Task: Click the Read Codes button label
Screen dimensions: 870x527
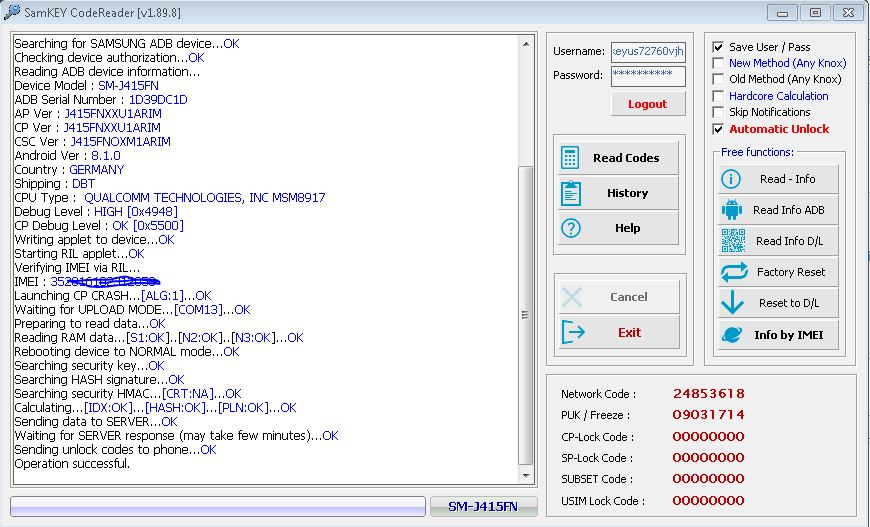Action: pyautogui.click(x=626, y=158)
